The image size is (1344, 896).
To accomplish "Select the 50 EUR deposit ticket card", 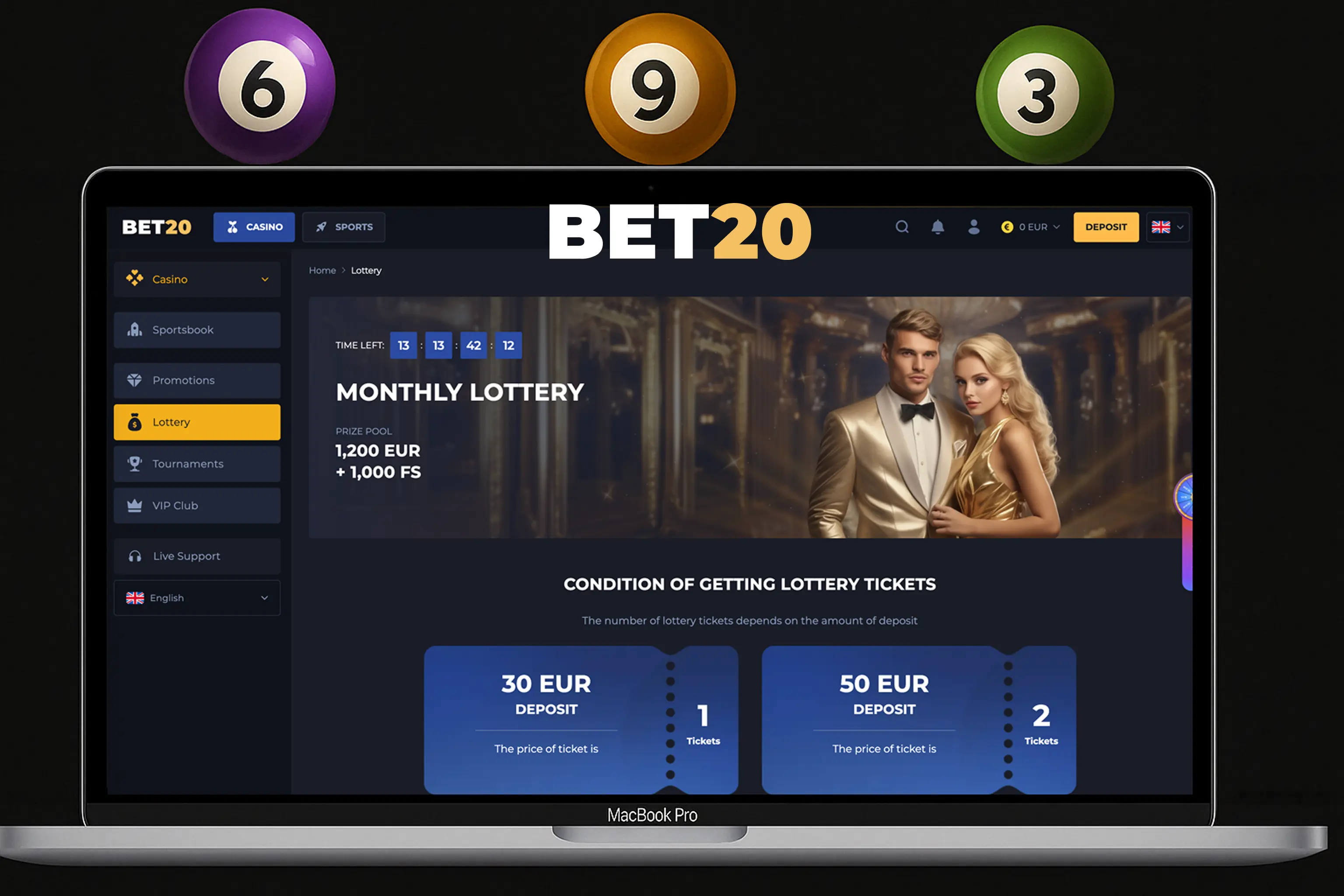I will (919, 720).
